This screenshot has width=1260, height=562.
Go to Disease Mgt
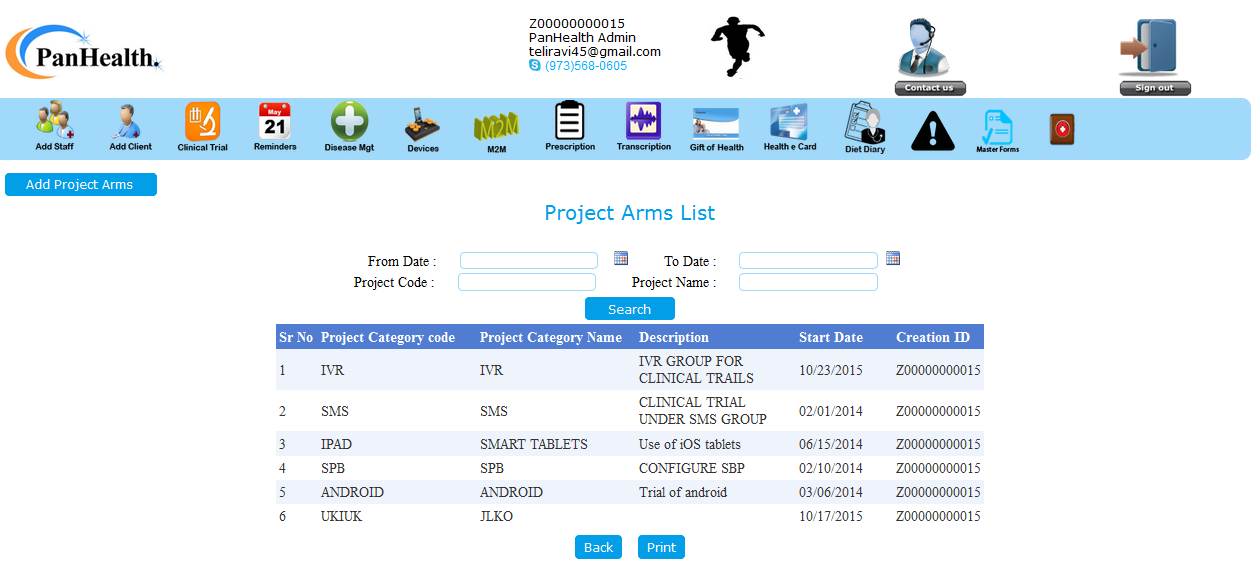(349, 123)
